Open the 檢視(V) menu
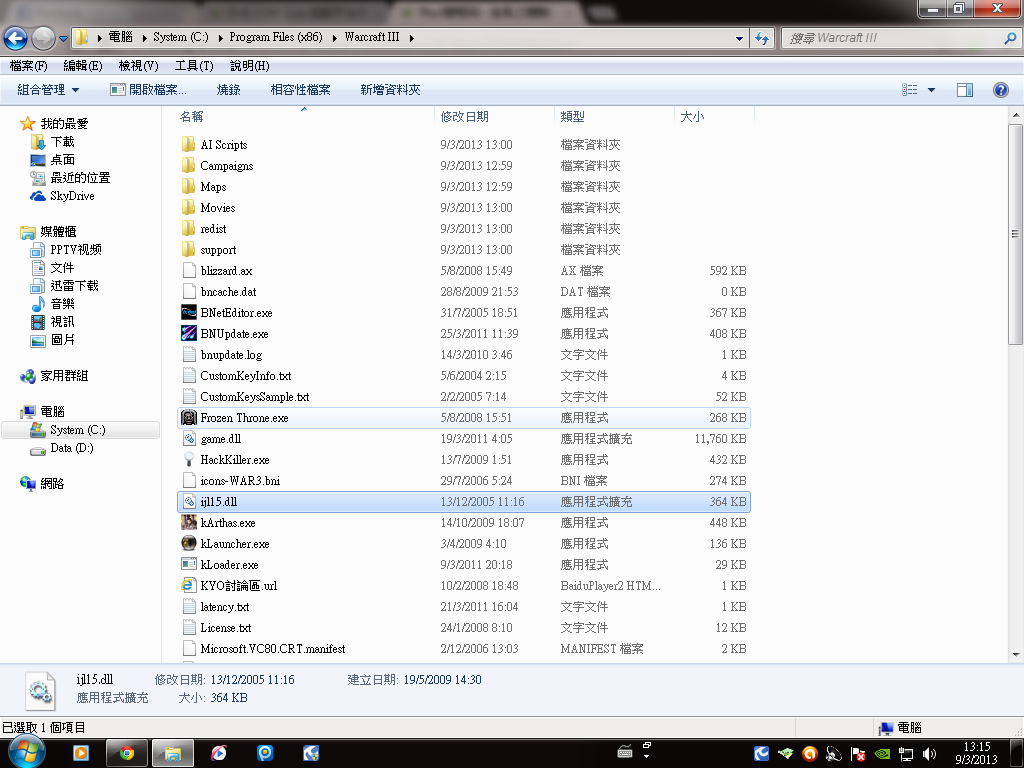Image resolution: width=1024 pixels, height=768 pixels. 138,66
